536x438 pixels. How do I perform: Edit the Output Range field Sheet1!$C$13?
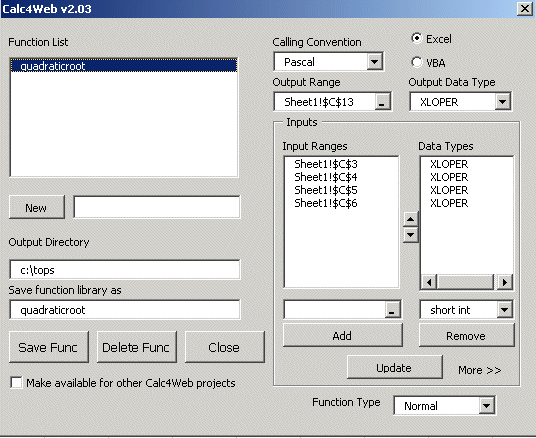tap(325, 102)
